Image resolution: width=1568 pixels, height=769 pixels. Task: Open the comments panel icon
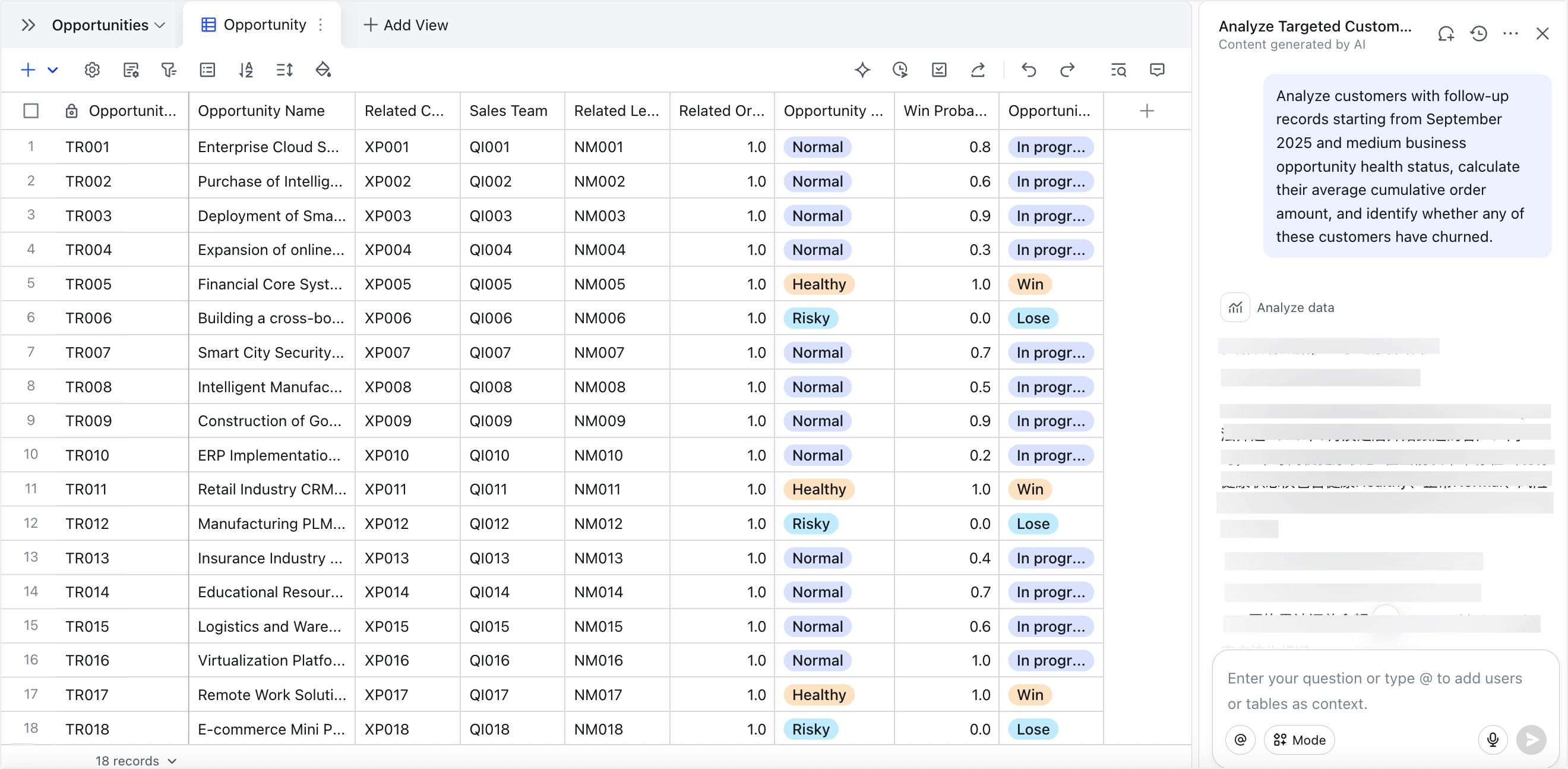point(1157,70)
